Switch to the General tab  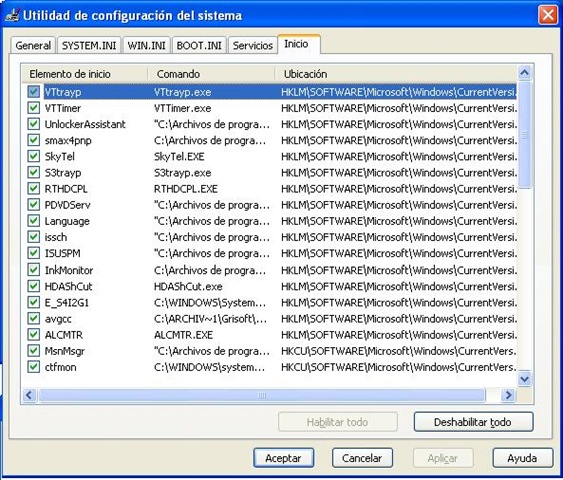[x=33, y=46]
